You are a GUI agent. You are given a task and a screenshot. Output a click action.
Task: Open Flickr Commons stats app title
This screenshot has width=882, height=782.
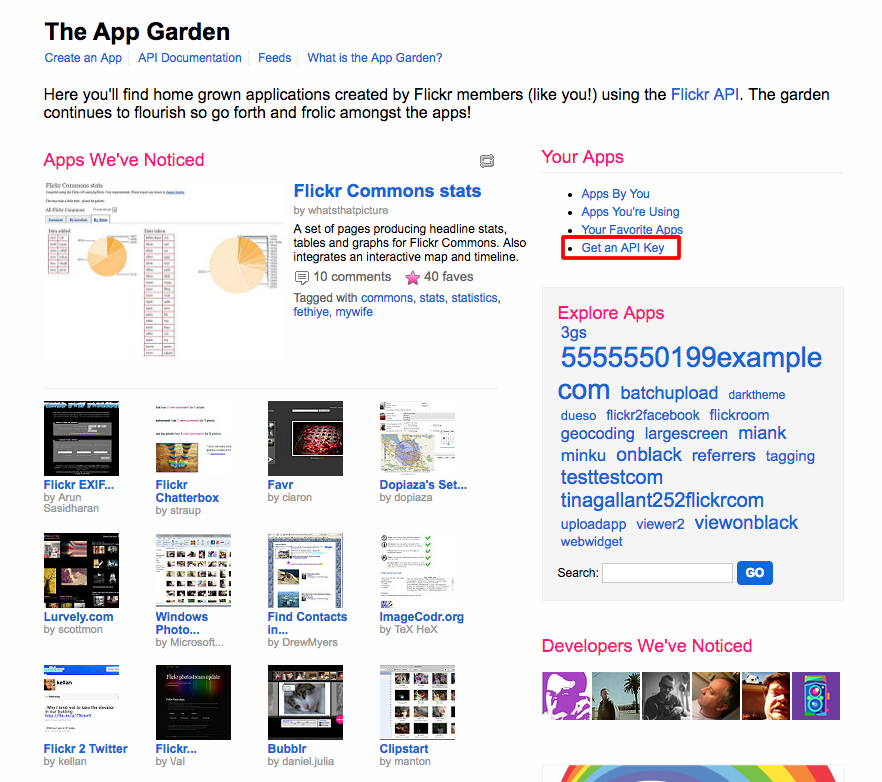387,191
